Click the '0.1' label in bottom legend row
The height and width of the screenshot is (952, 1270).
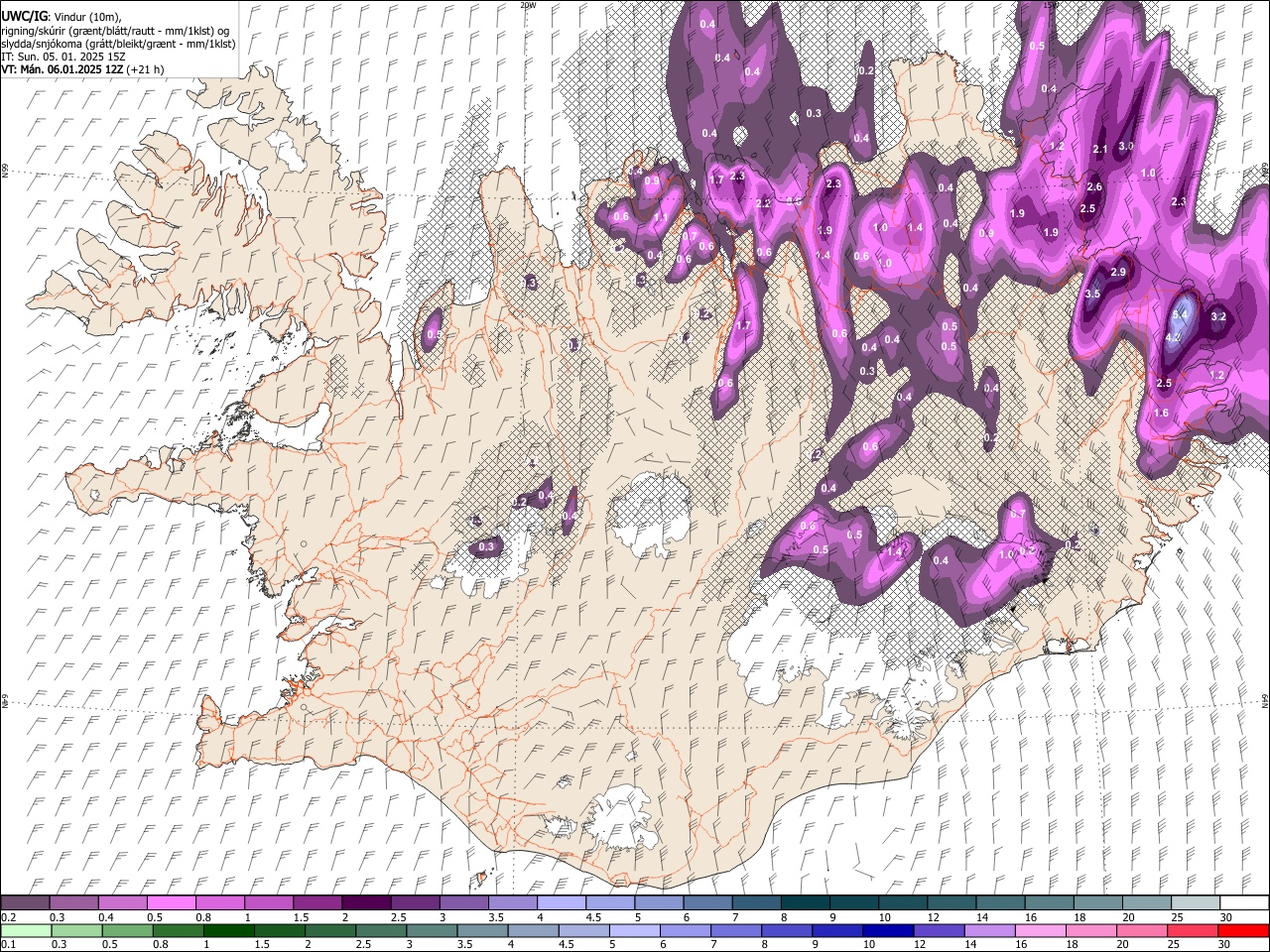9,945
